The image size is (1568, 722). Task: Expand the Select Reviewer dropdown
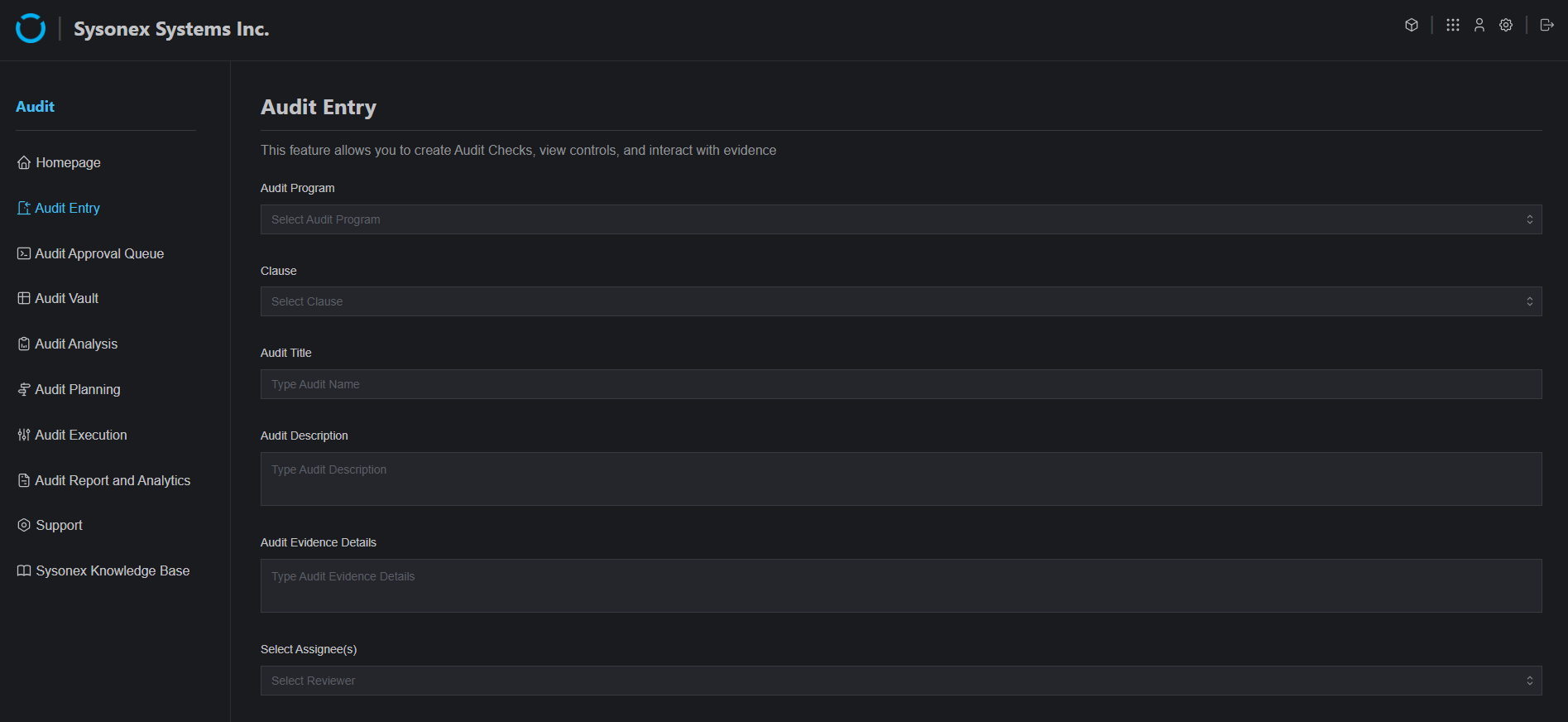pyautogui.click(x=900, y=681)
